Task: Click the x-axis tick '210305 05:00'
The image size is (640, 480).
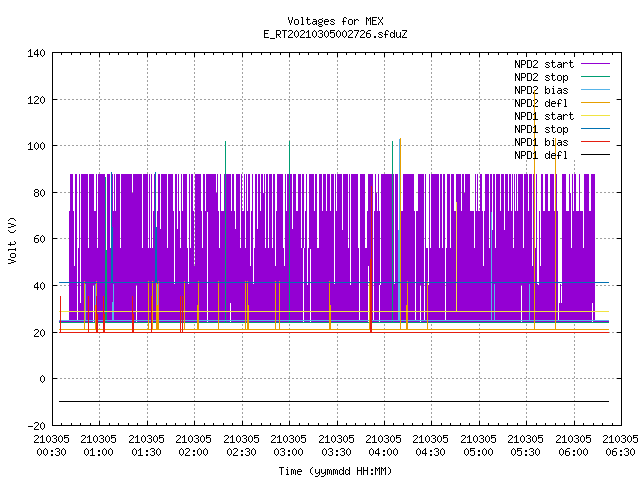Action: point(478,446)
